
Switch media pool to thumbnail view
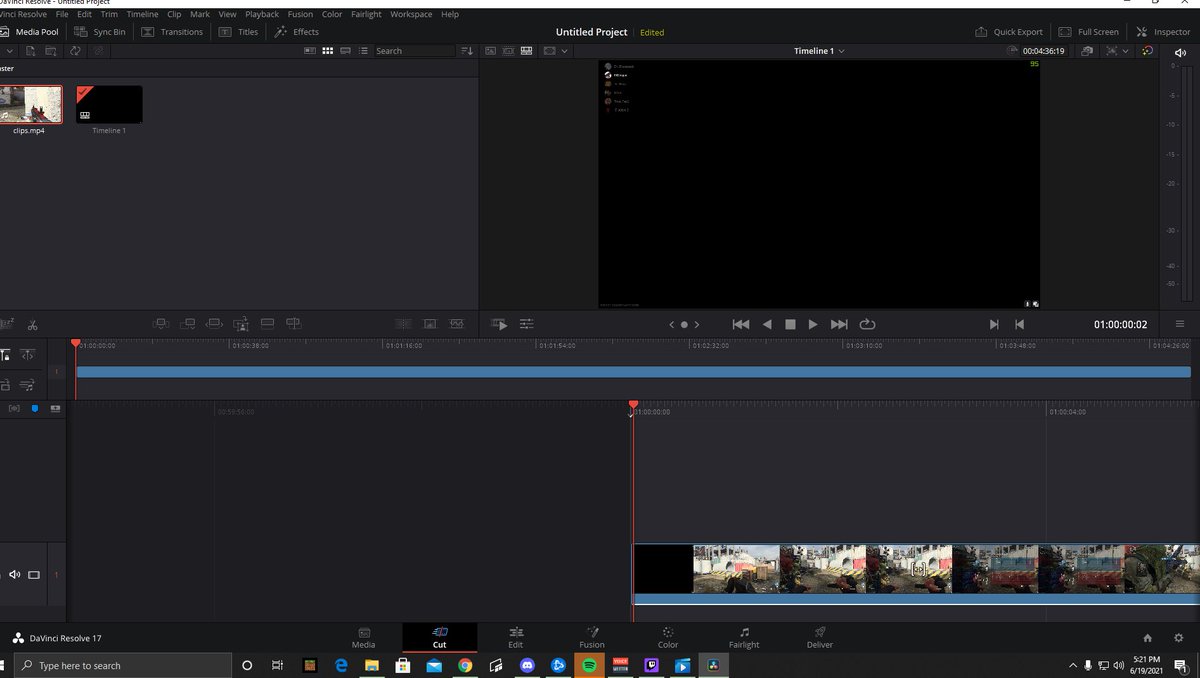click(327, 51)
